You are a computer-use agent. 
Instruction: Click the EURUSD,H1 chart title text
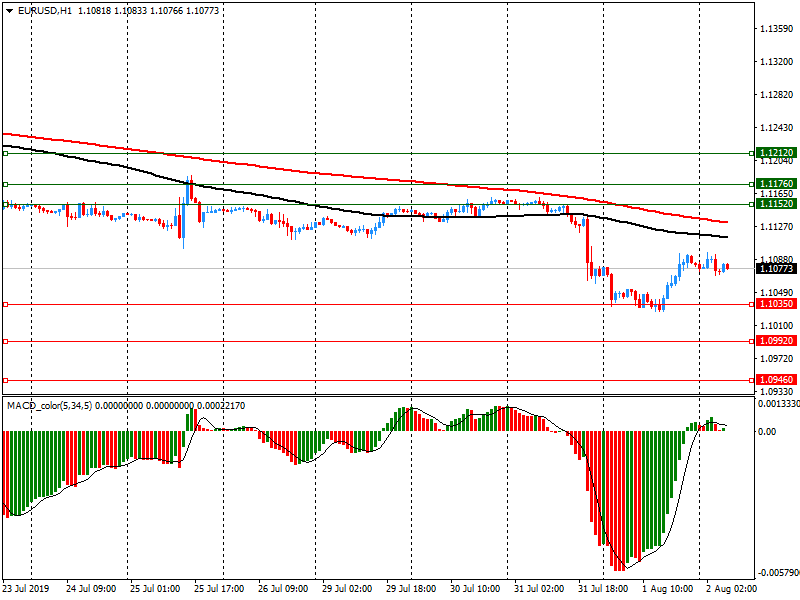tap(44, 11)
